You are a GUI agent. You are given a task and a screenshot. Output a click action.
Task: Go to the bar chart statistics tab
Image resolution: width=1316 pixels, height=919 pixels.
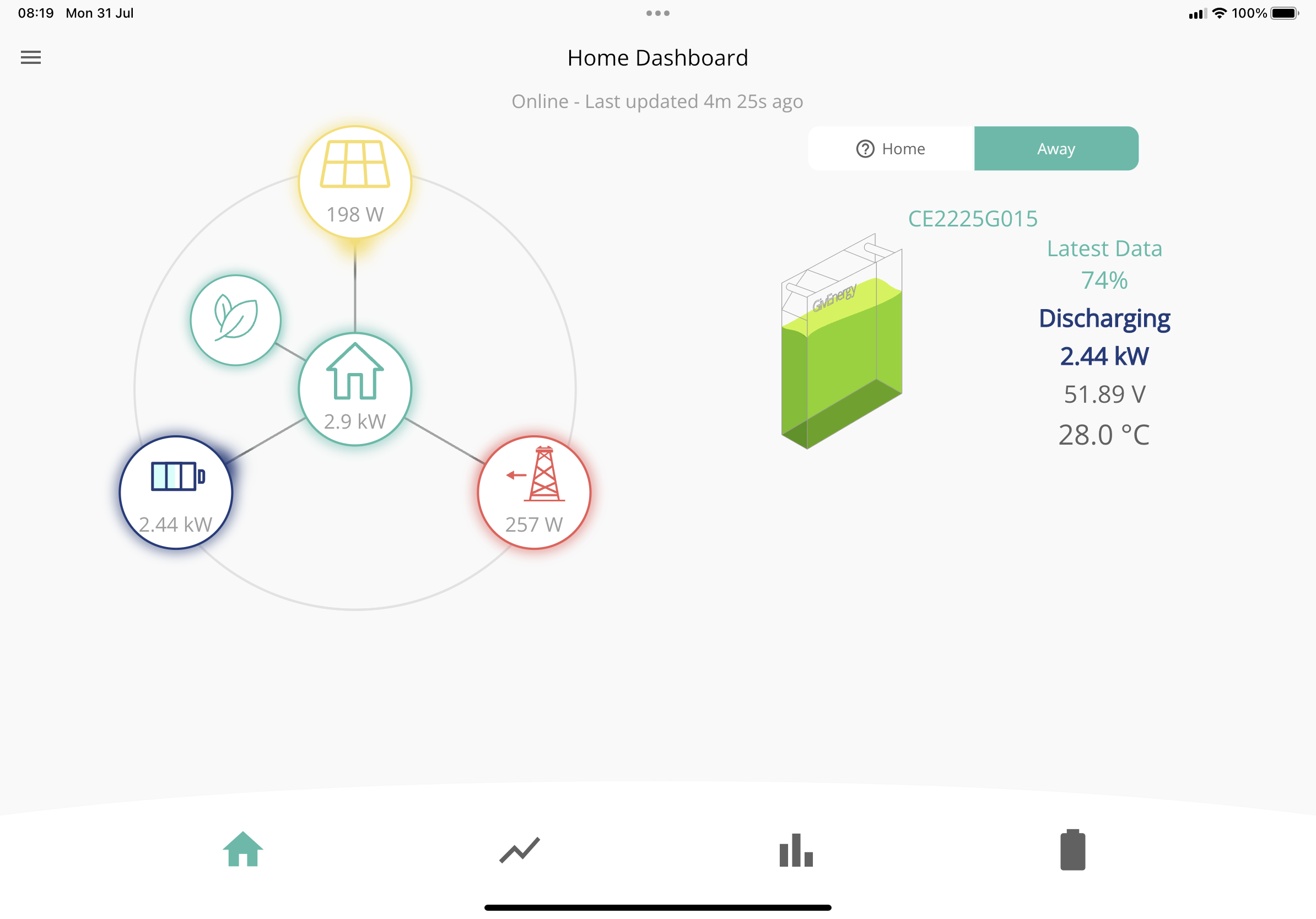796,850
